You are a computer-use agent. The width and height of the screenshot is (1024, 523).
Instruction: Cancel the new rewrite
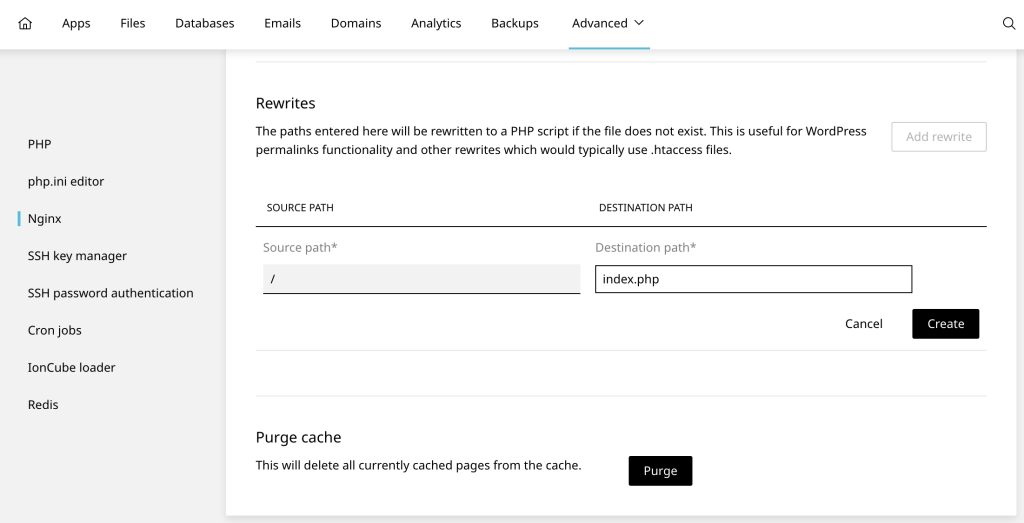(x=863, y=324)
